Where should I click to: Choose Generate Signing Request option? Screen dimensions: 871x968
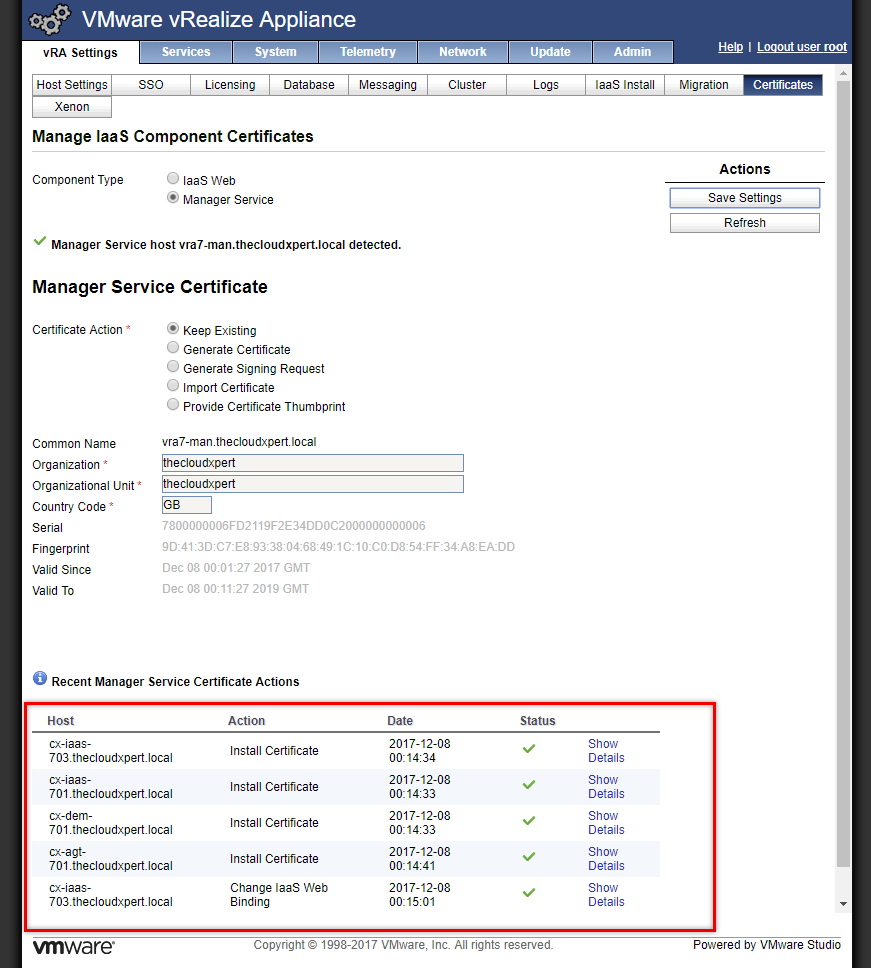173,368
